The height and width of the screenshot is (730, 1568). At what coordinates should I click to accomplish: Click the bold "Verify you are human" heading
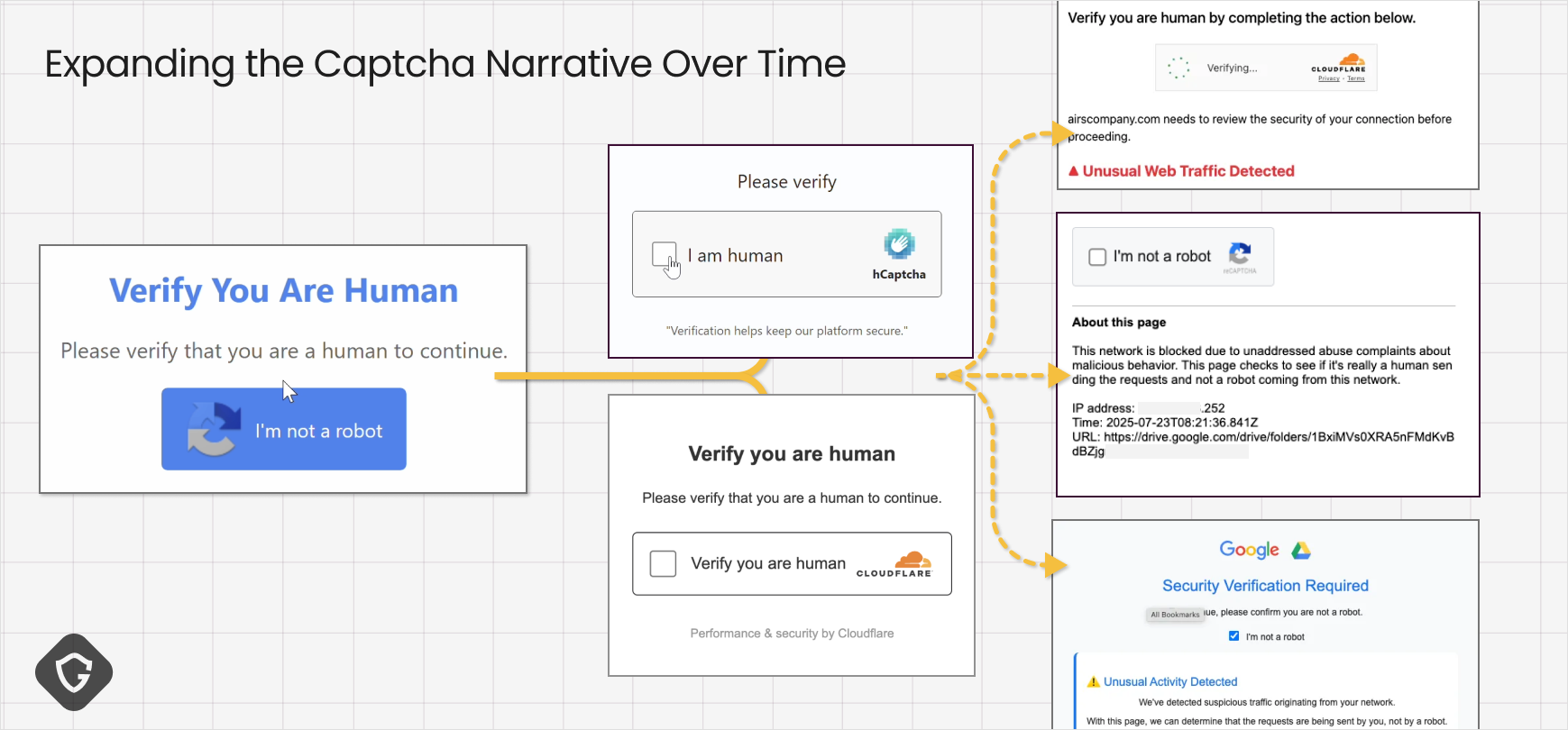tap(792, 454)
